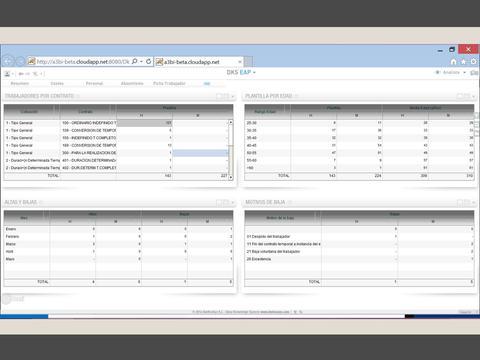The width and height of the screenshot is (480, 360).
Task: Refresh the page with the reload icon
Action: (149, 62)
